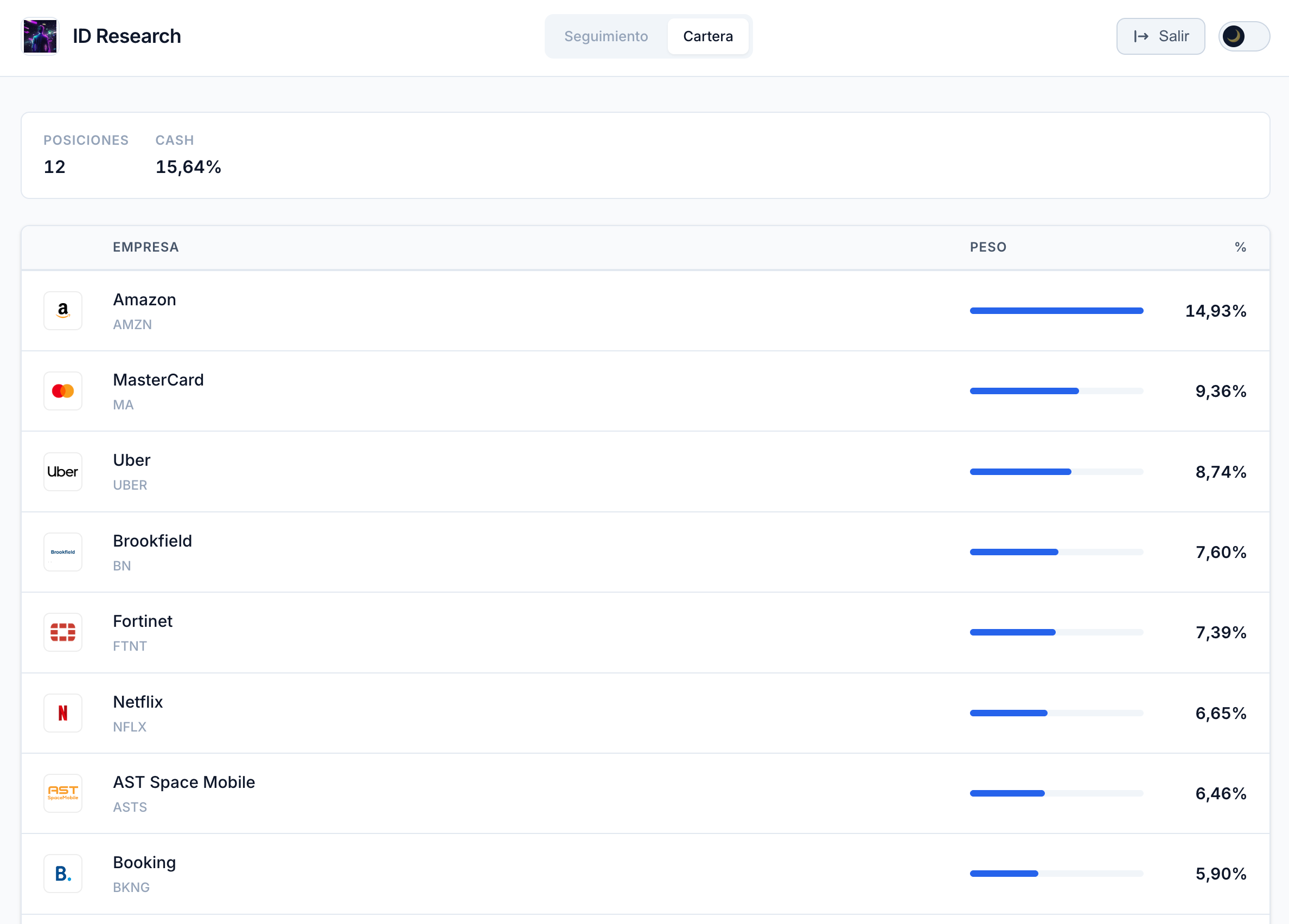Click the Amazon logo icon

[63, 311]
